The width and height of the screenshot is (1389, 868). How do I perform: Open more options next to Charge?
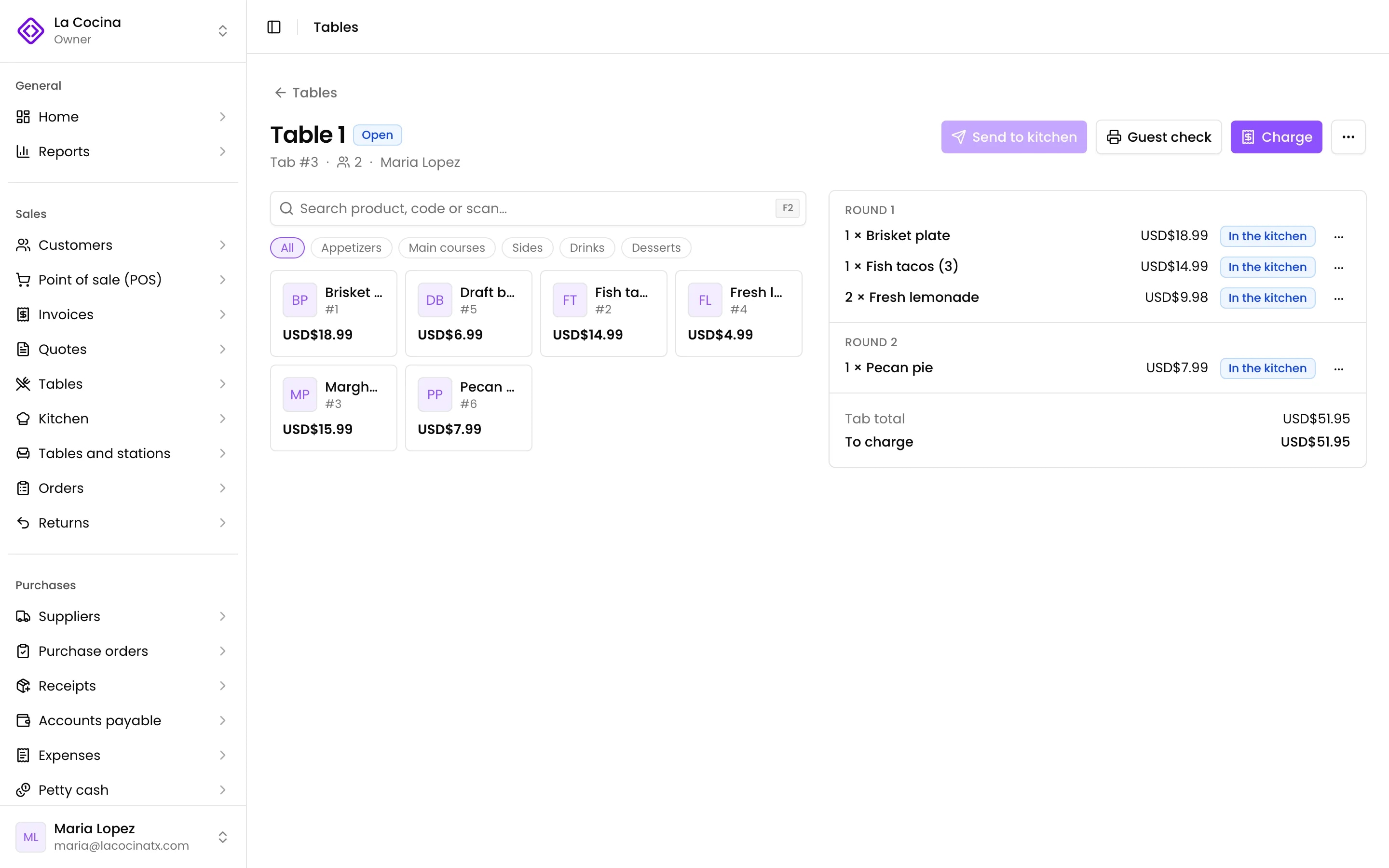pos(1348,136)
